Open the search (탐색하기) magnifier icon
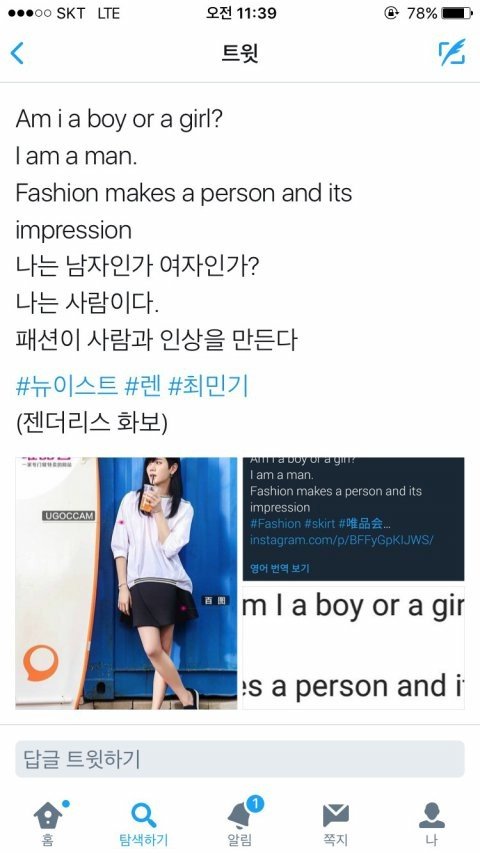The height and width of the screenshot is (853, 480). [x=144, y=815]
